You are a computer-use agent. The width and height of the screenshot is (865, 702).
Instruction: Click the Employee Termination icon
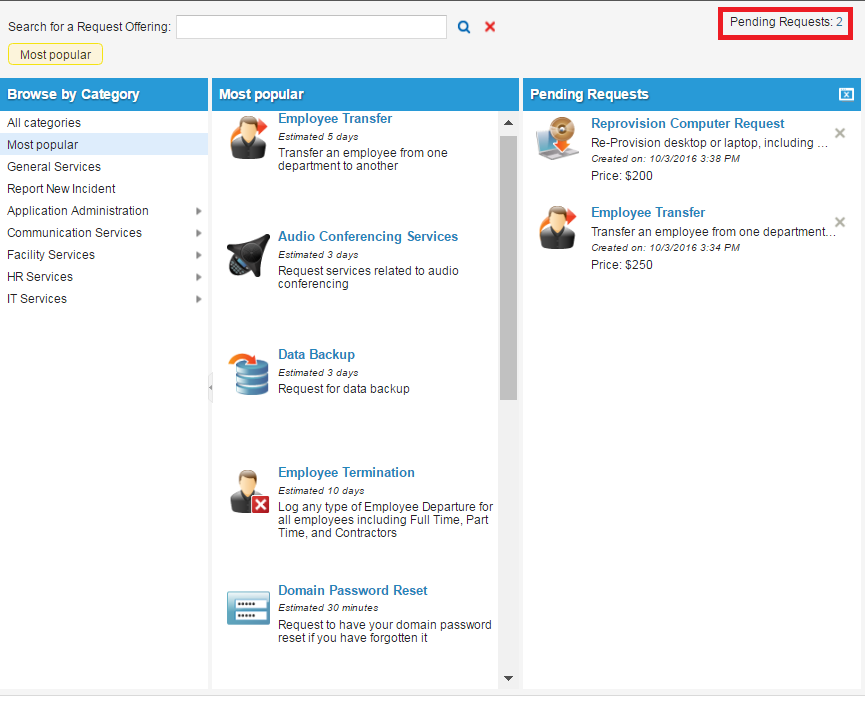point(248,492)
